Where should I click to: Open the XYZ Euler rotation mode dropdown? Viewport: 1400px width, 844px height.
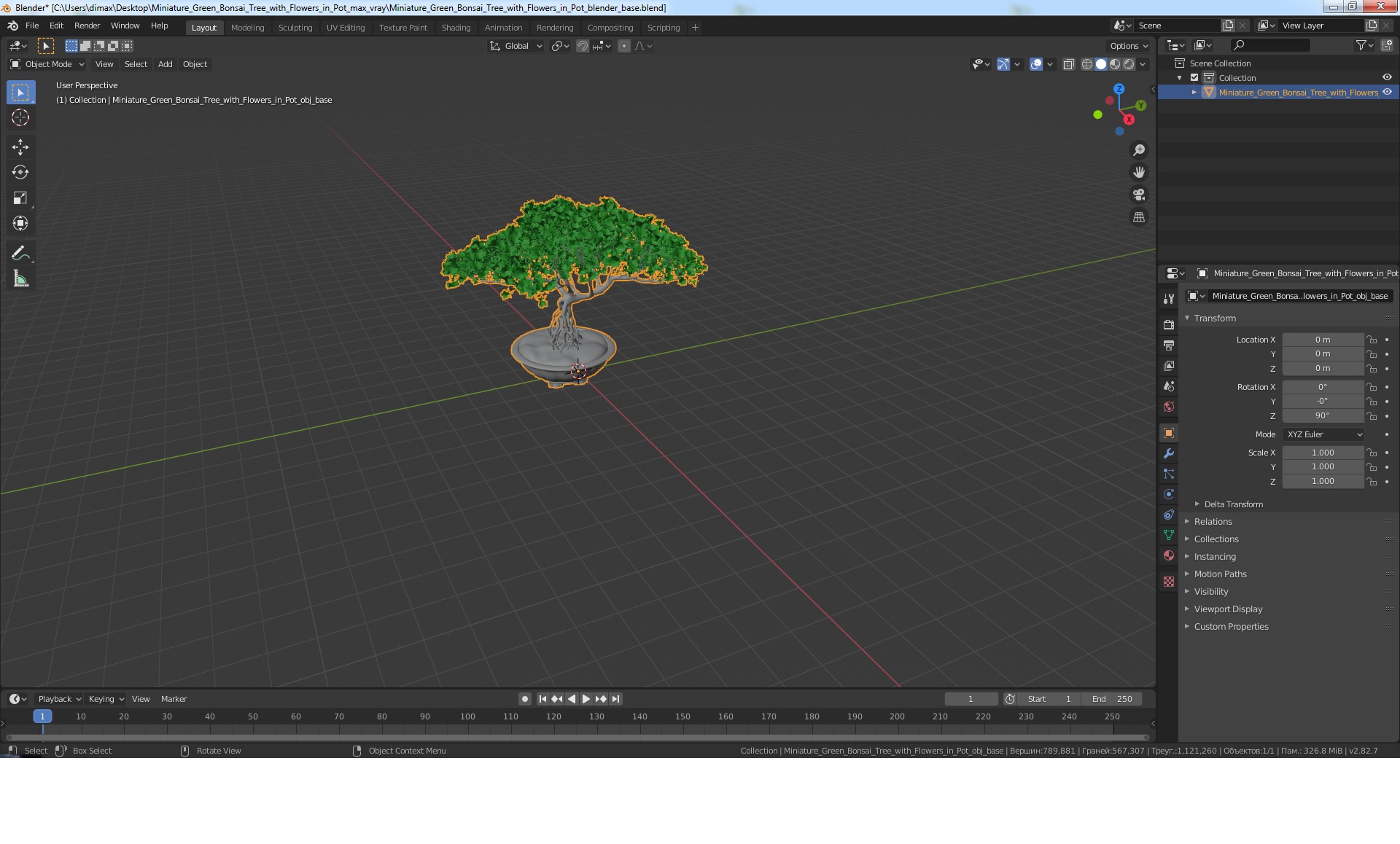pos(1323,434)
